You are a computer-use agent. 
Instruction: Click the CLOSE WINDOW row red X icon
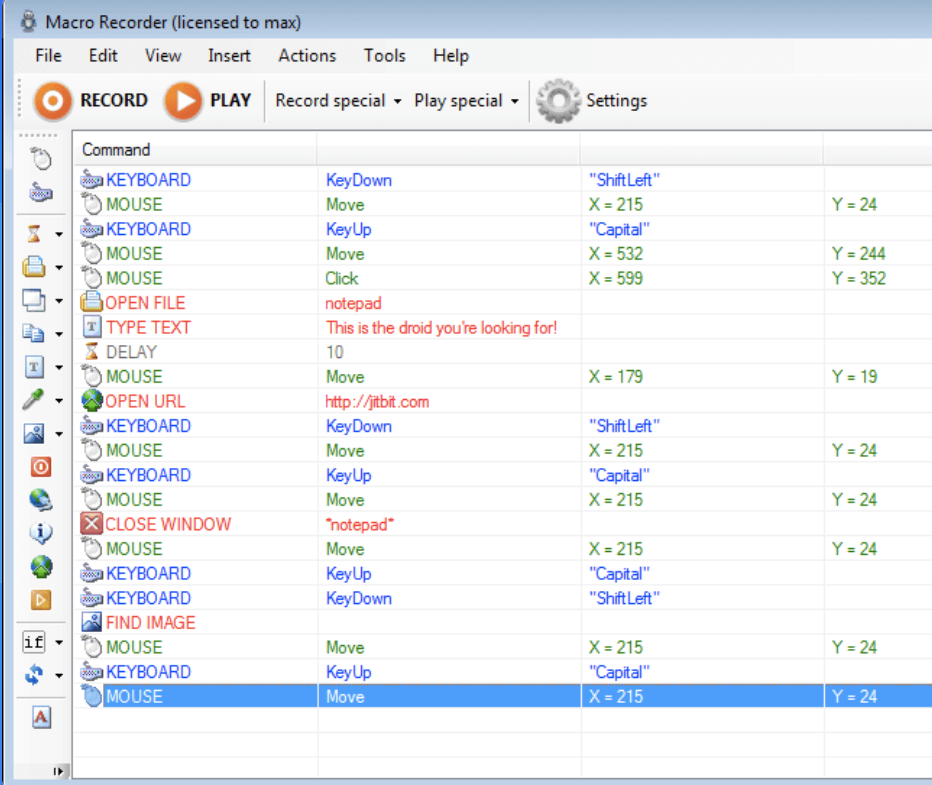(92, 524)
